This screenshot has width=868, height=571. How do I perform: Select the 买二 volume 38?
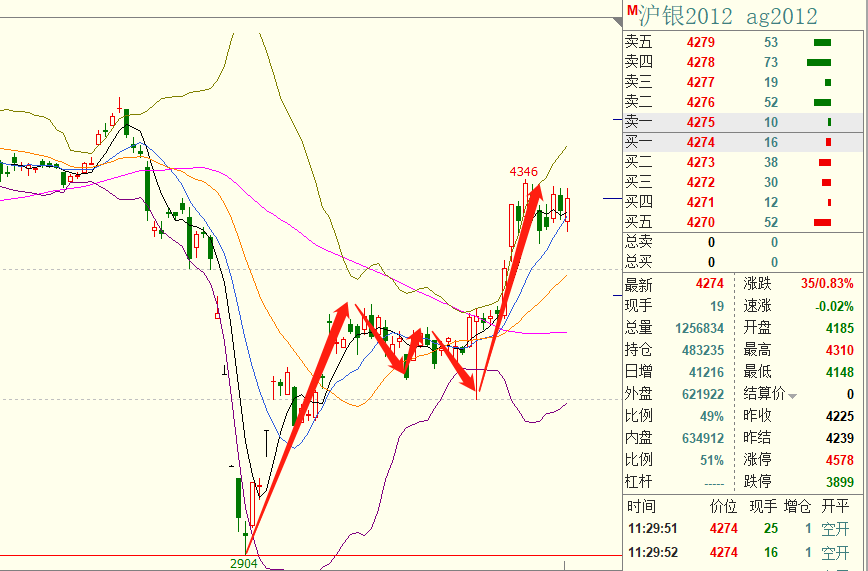[771, 162]
